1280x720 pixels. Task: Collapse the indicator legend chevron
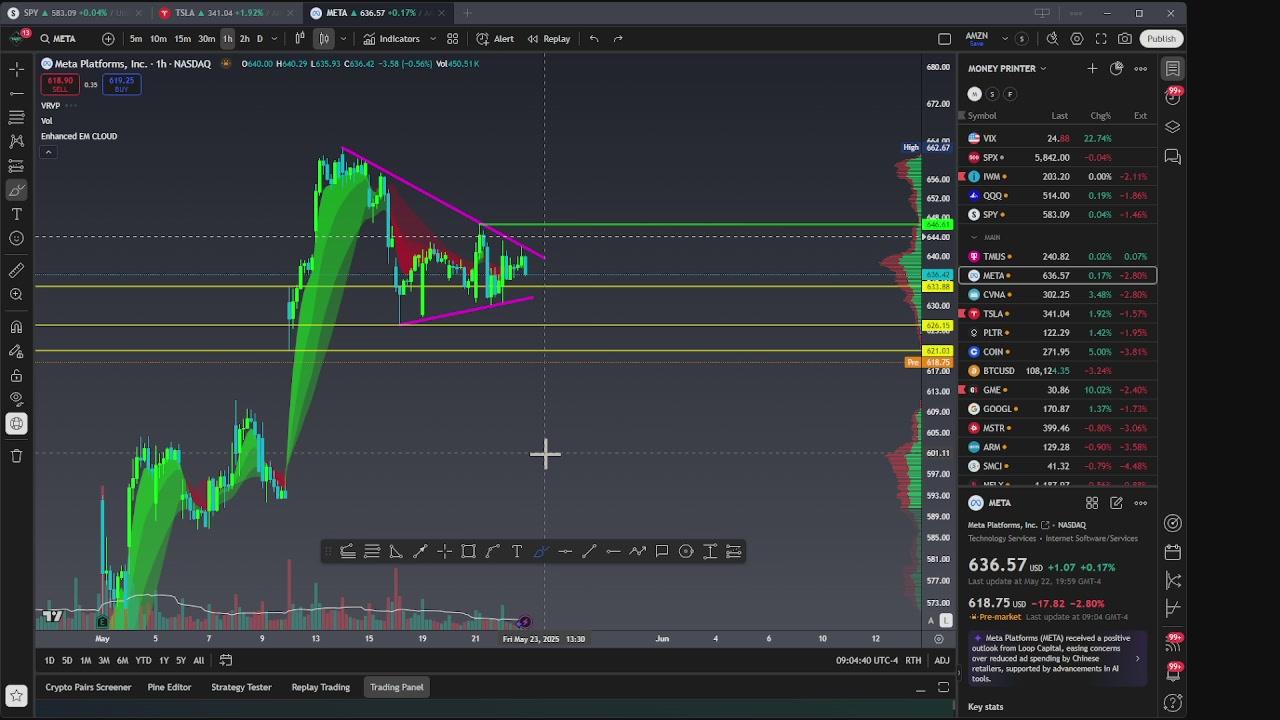tap(48, 152)
